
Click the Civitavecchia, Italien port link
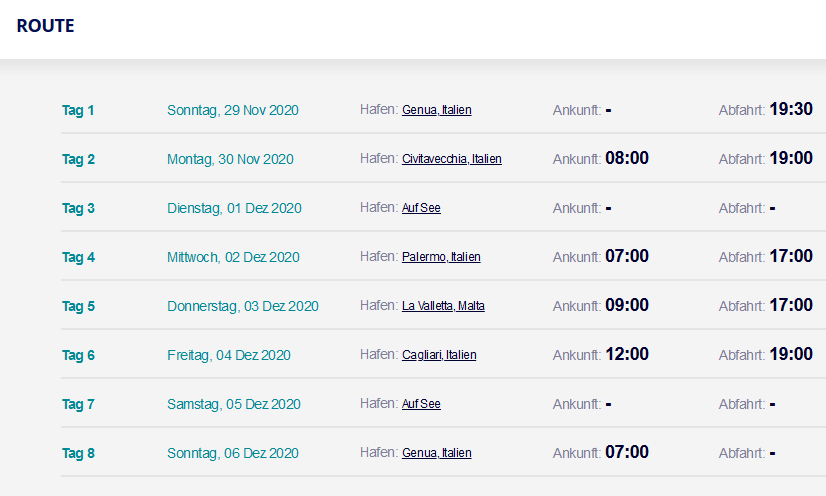coord(451,159)
